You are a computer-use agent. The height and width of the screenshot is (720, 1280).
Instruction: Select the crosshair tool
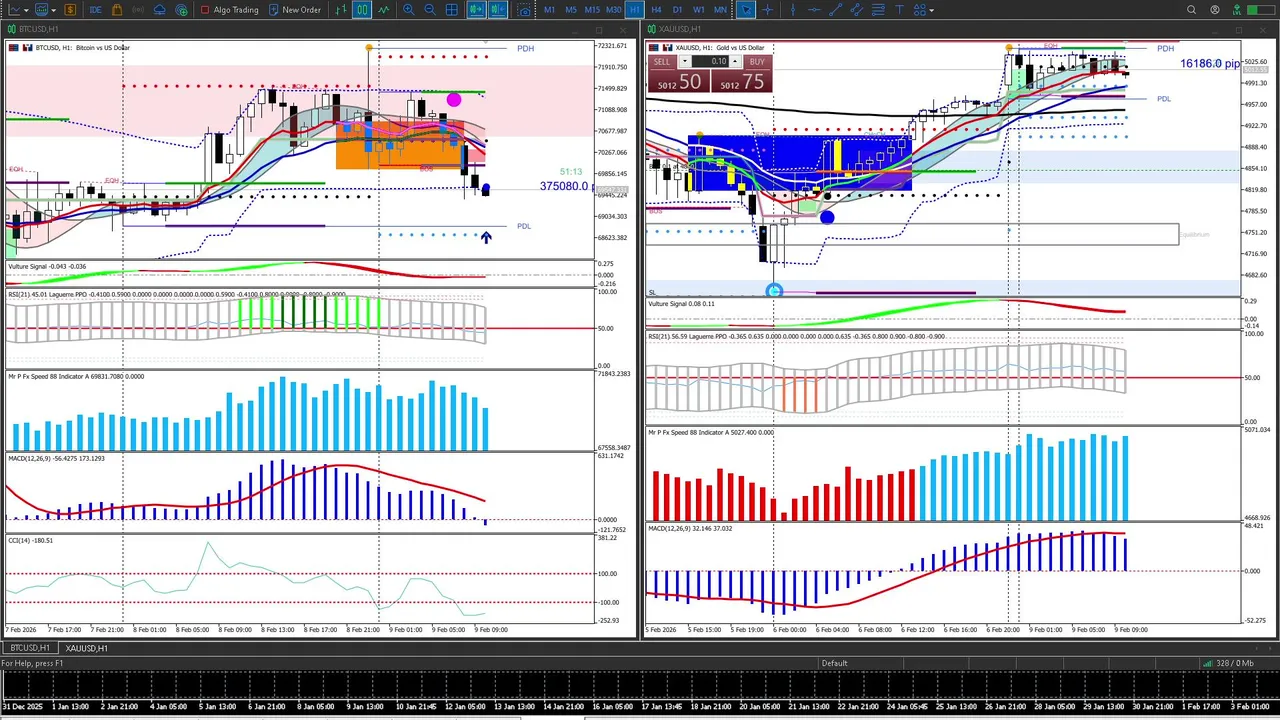coord(768,10)
